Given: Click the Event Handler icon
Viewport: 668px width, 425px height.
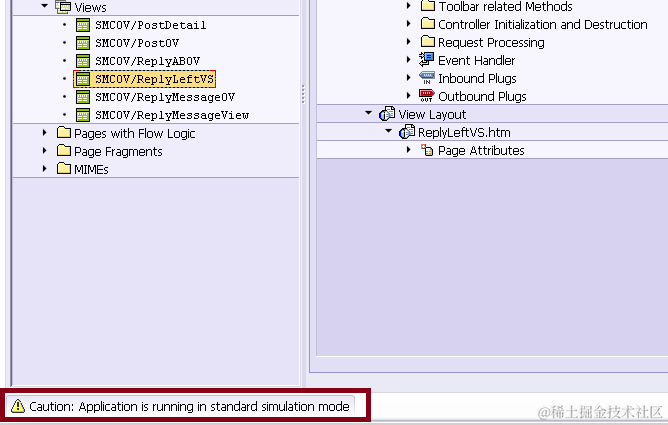Looking at the screenshot, I should coord(426,60).
